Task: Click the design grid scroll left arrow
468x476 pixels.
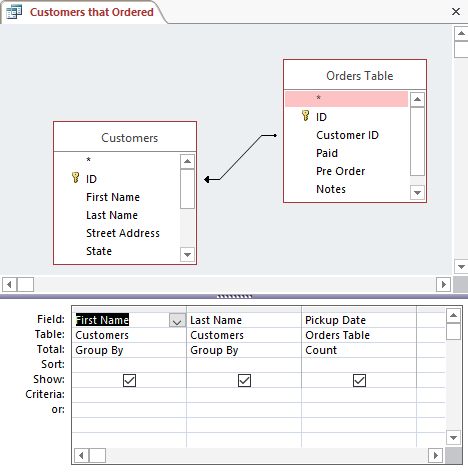Action: 81,455
